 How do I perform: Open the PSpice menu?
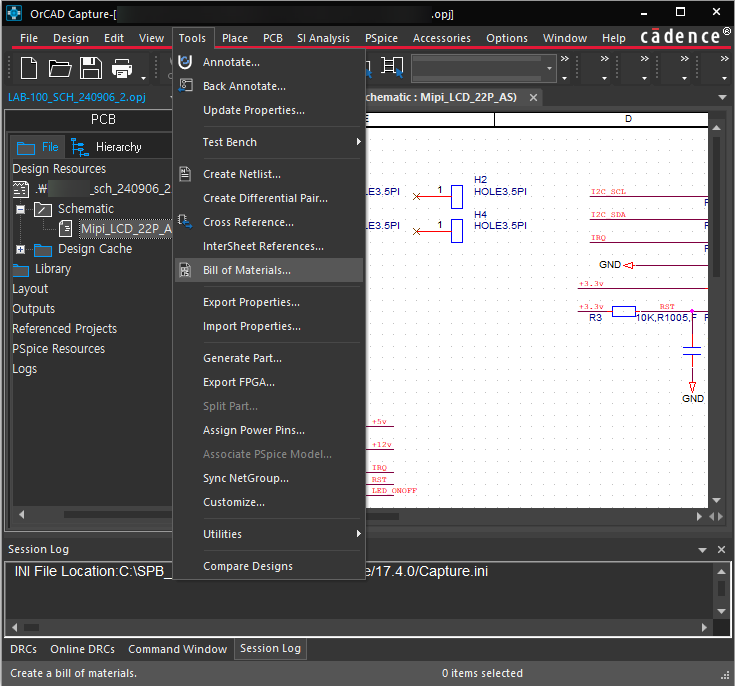pyautogui.click(x=381, y=38)
